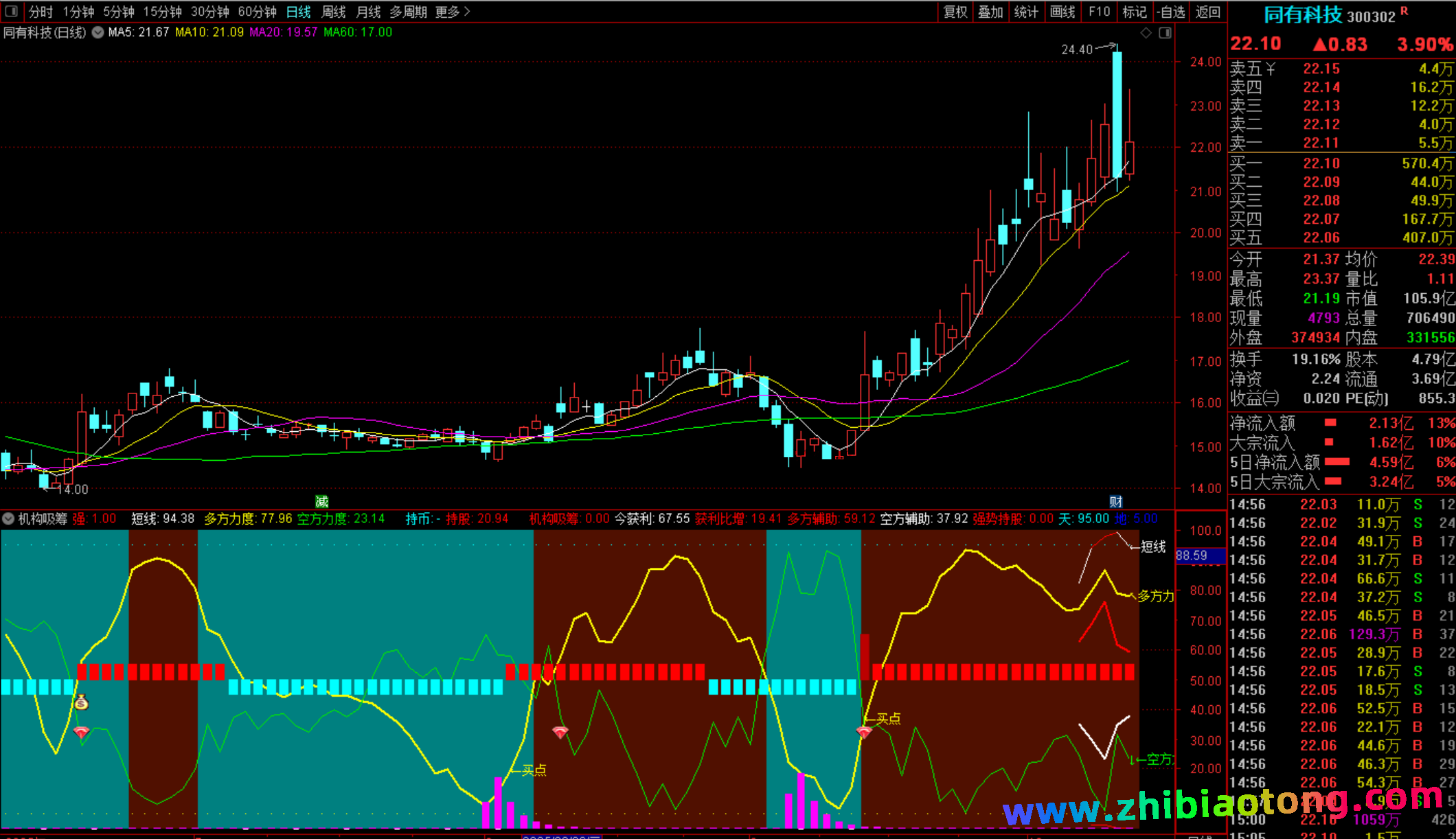Open the 机构吸筹 indicator dropdown
Viewport: 1456px width, 839px height.
9,518
